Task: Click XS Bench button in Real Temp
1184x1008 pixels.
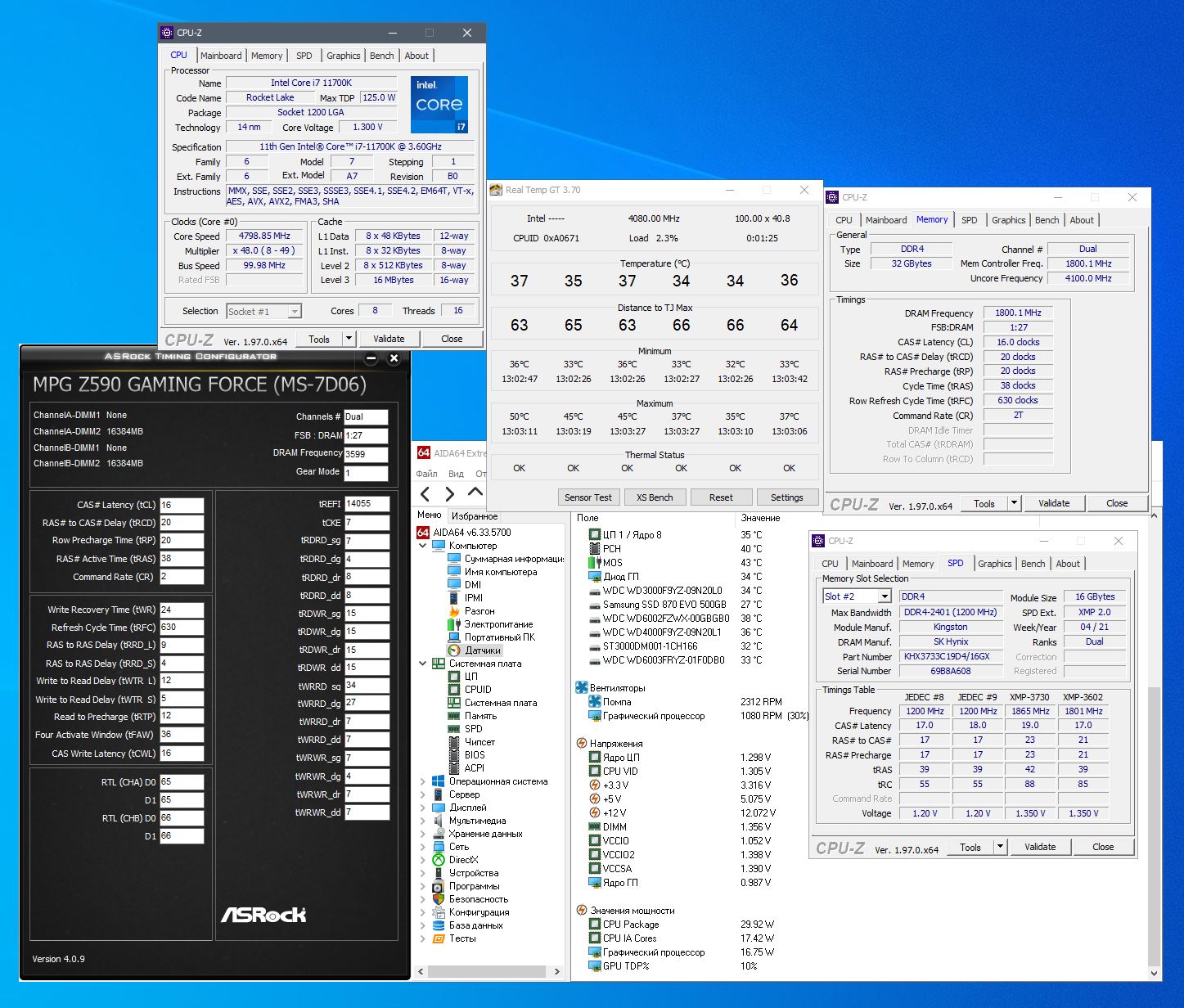Action: pos(655,497)
